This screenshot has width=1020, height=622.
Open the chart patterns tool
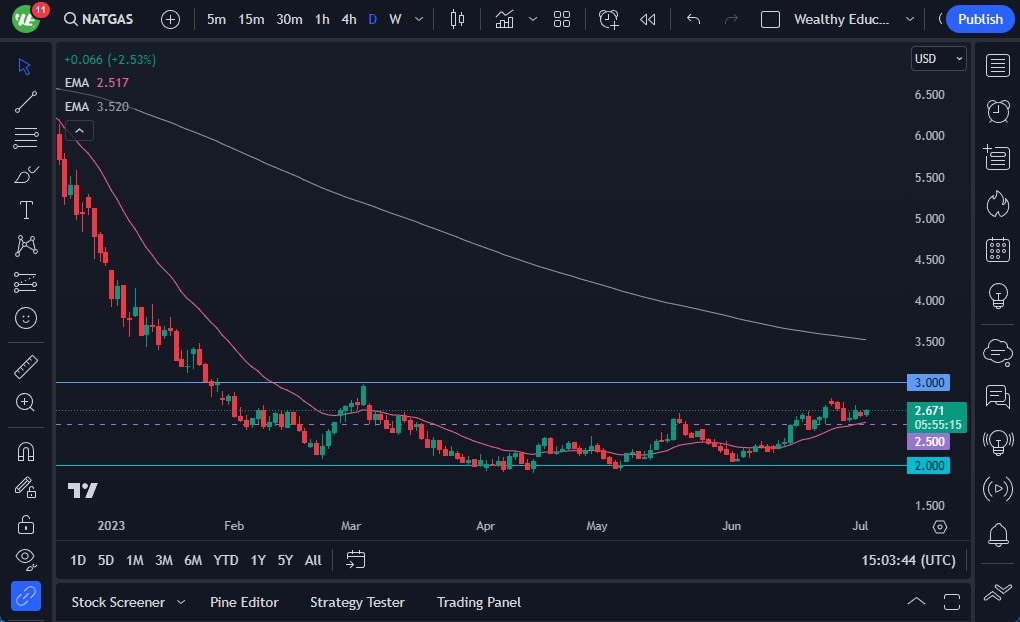point(25,245)
